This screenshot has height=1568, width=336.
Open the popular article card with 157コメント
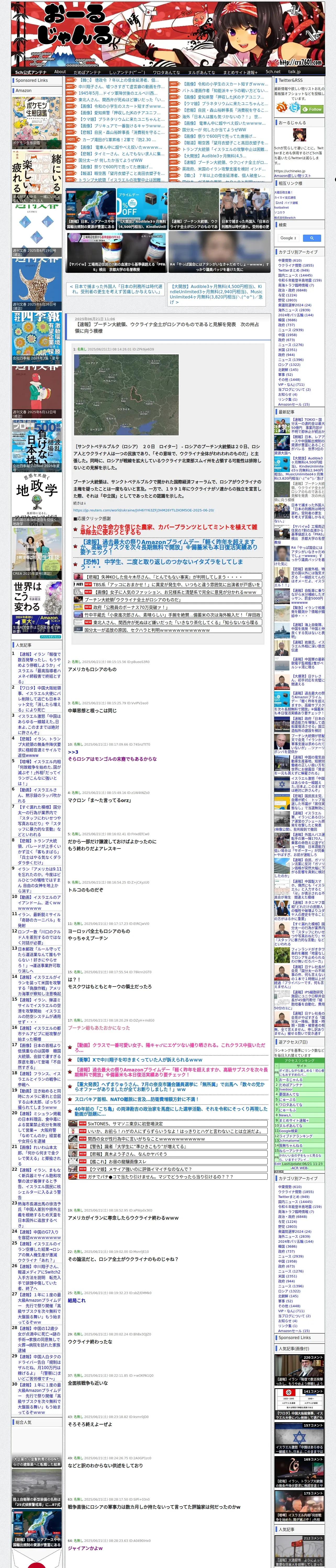299,1438
